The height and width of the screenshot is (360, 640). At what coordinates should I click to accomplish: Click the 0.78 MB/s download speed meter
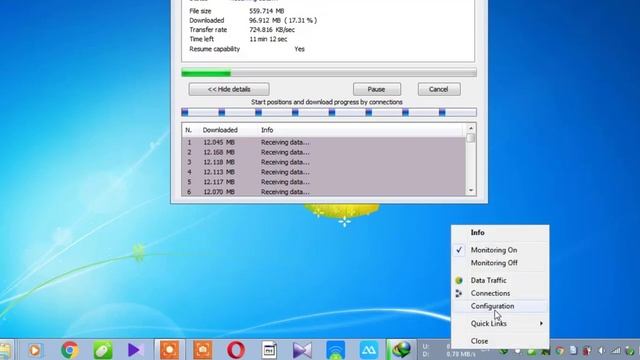(460, 354)
